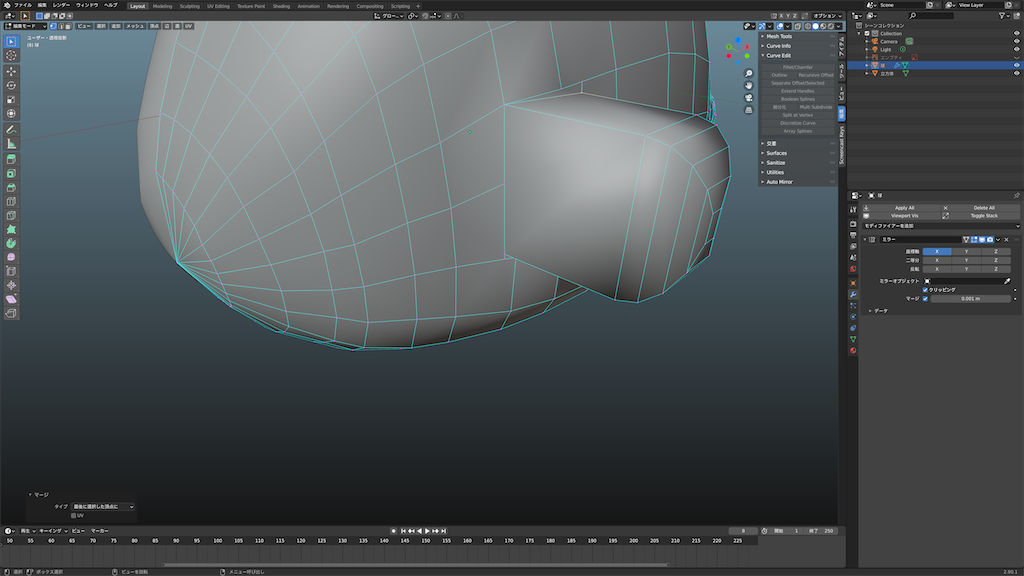Click the zoom magnifier viewport gizmo
Image resolution: width=1024 pixels, height=576 pixels.
point(748,73)
